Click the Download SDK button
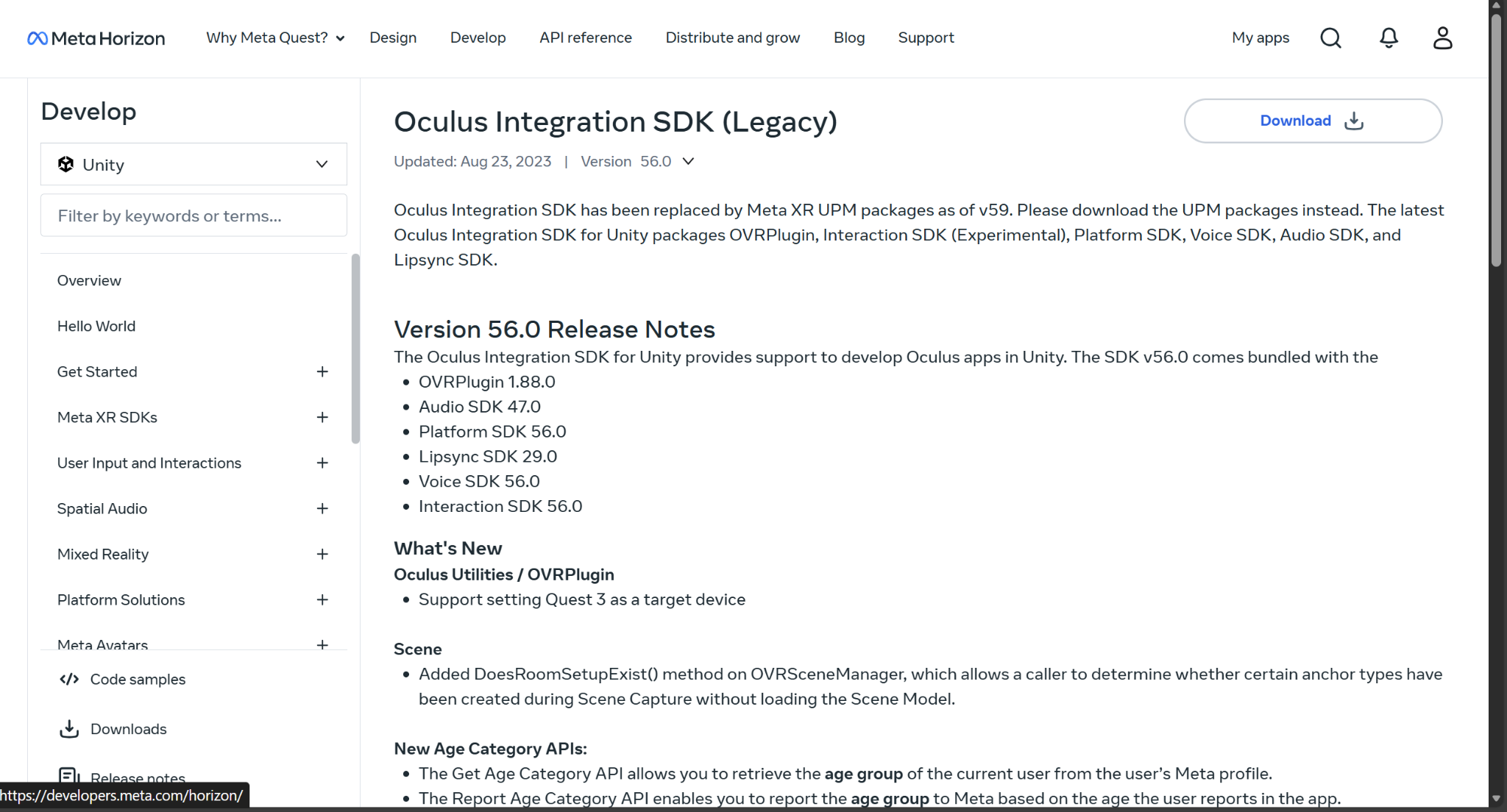Screen dimensions: 1507x812 1312,121
